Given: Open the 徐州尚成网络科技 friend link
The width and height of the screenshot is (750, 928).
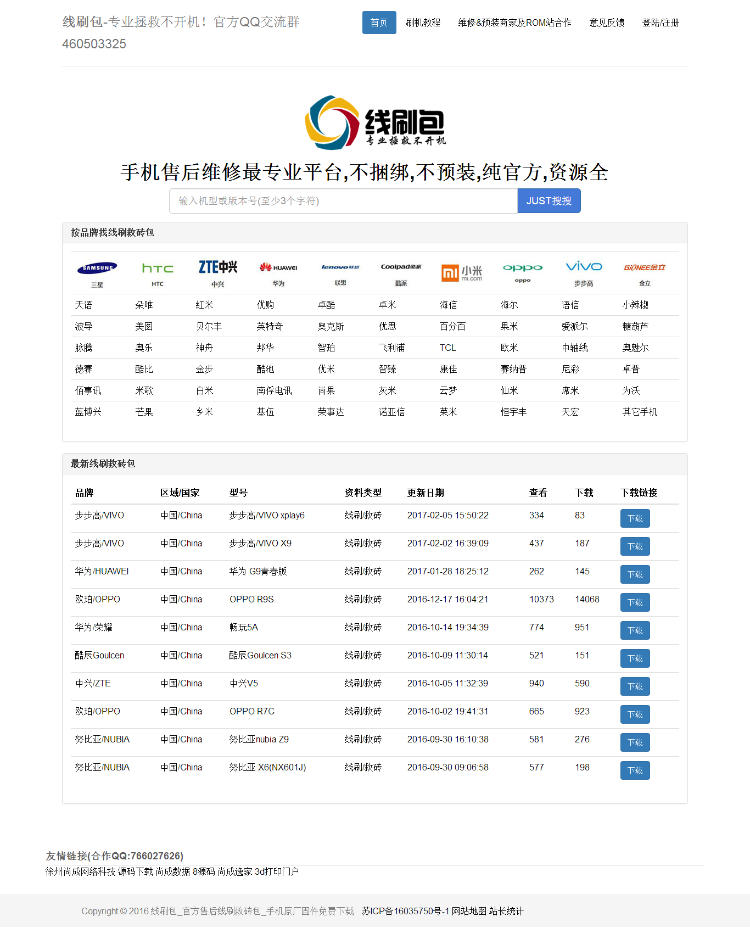Looking at the screenshot, I should pyautogui.click(x=81, y=872).
